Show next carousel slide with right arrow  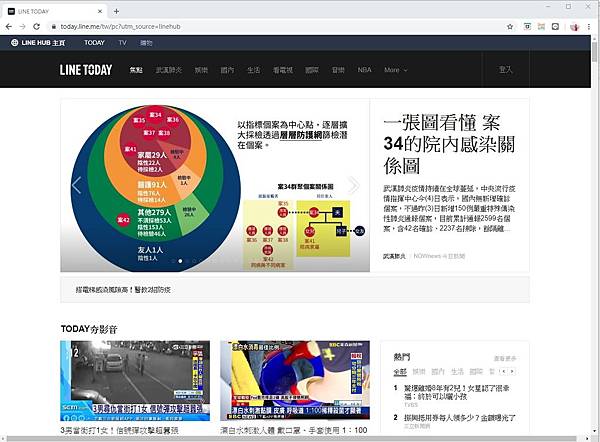[x=354, y=185]
